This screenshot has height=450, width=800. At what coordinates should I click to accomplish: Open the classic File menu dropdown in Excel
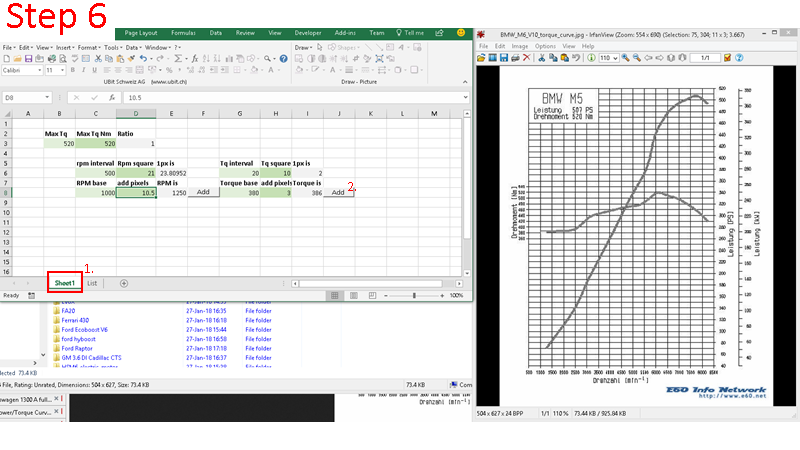pyautogui.click(x=9, y=47)
